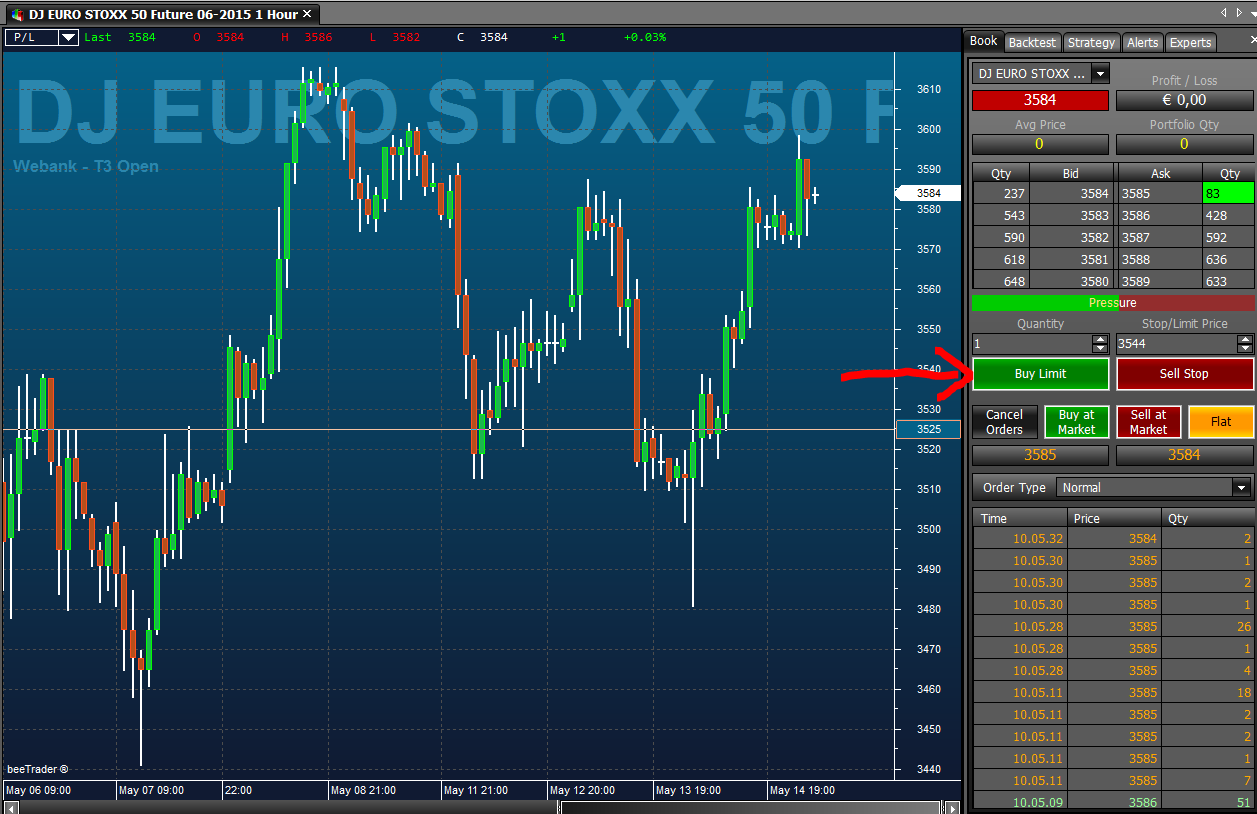
Task: Move the chart left with the scroll arrow
Action: pyautogui.click(x=10, y=807)
